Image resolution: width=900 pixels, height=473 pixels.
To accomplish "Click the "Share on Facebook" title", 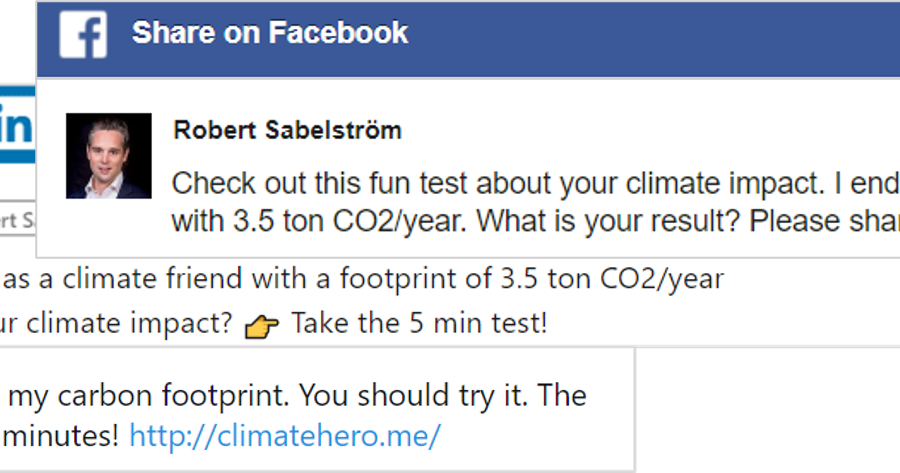I will (x=270, y=33).
